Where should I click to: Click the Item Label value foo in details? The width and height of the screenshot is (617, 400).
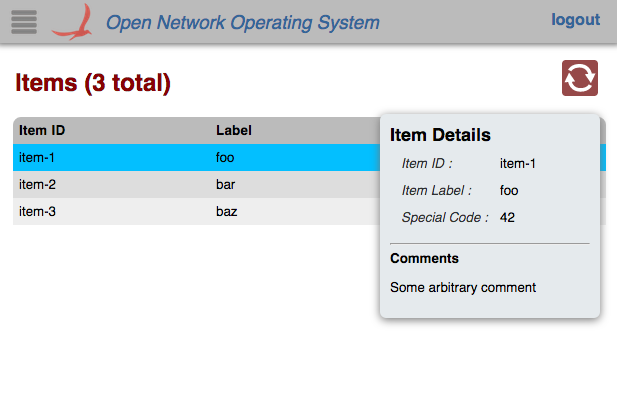click(x=509, y=190)
